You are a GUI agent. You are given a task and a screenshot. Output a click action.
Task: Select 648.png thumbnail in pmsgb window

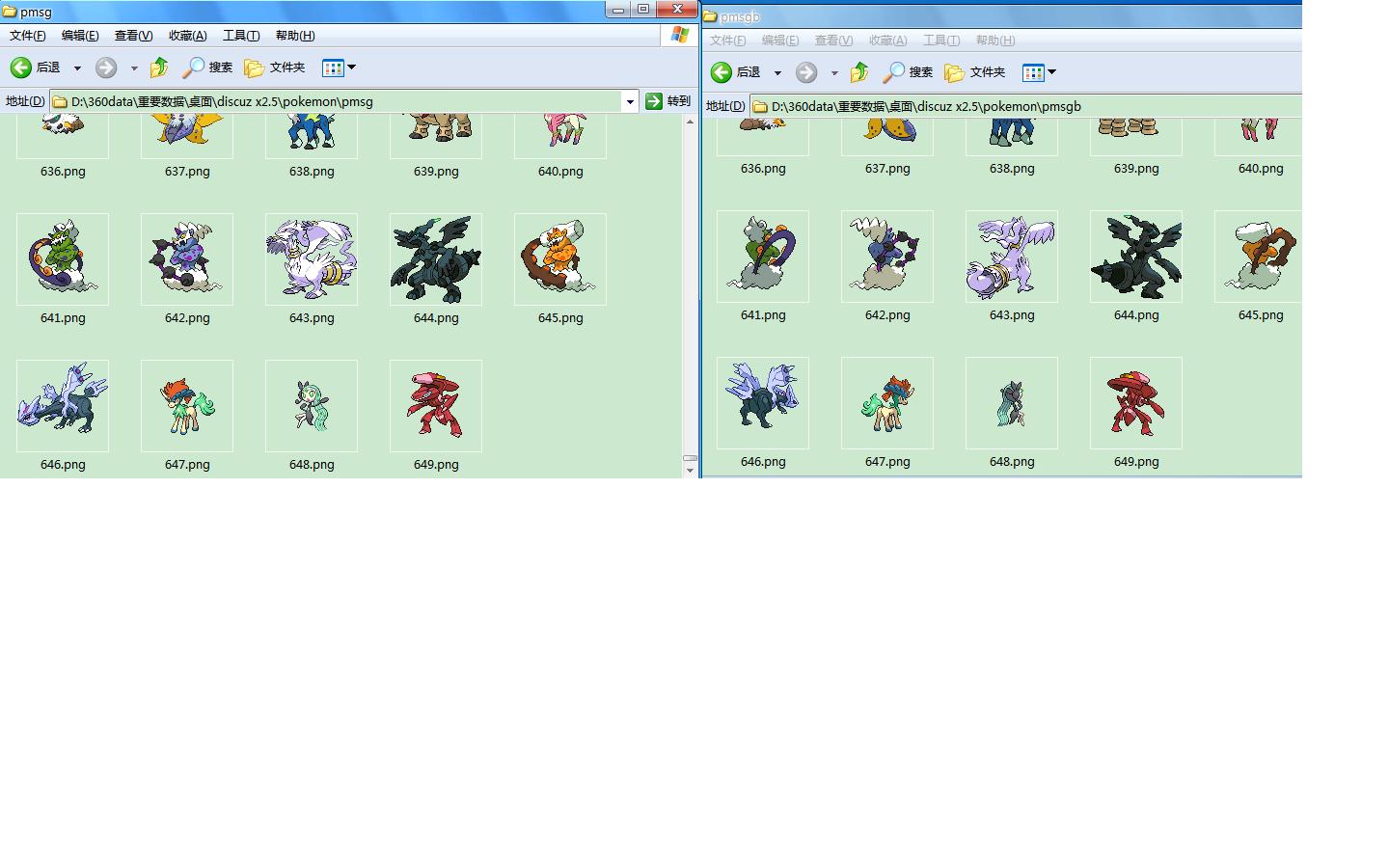pos(1012,403)
